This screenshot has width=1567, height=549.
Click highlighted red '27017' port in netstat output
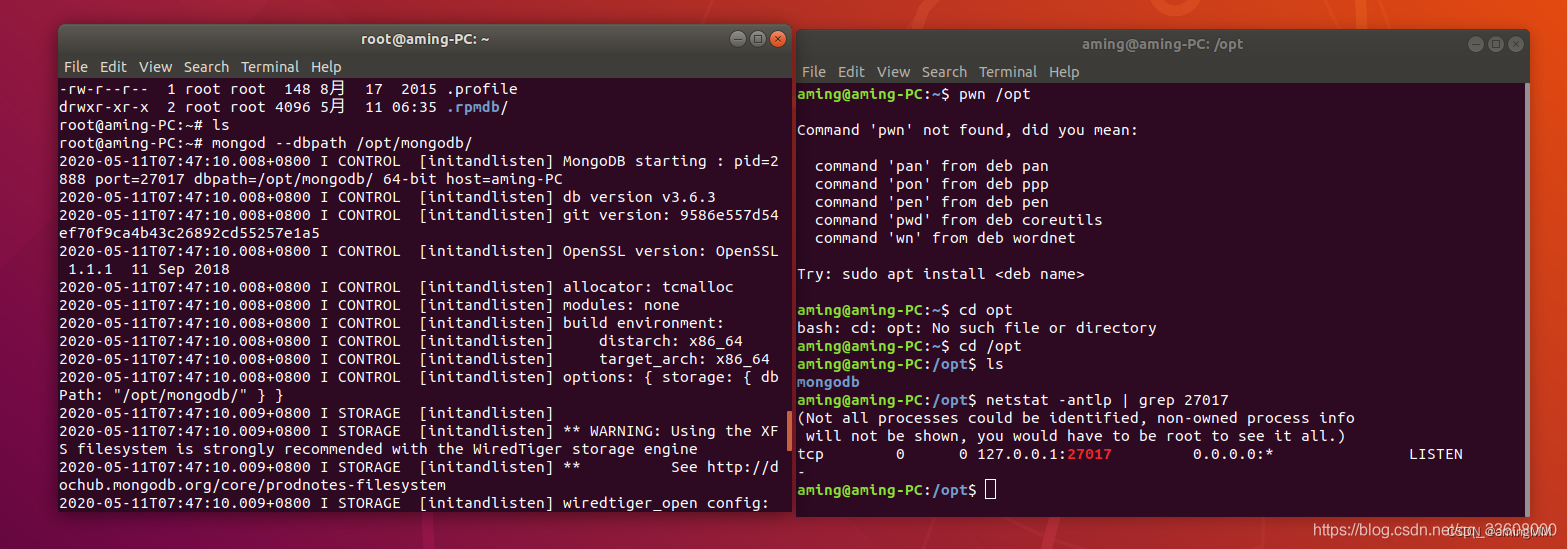click(x=1089, y=454)
